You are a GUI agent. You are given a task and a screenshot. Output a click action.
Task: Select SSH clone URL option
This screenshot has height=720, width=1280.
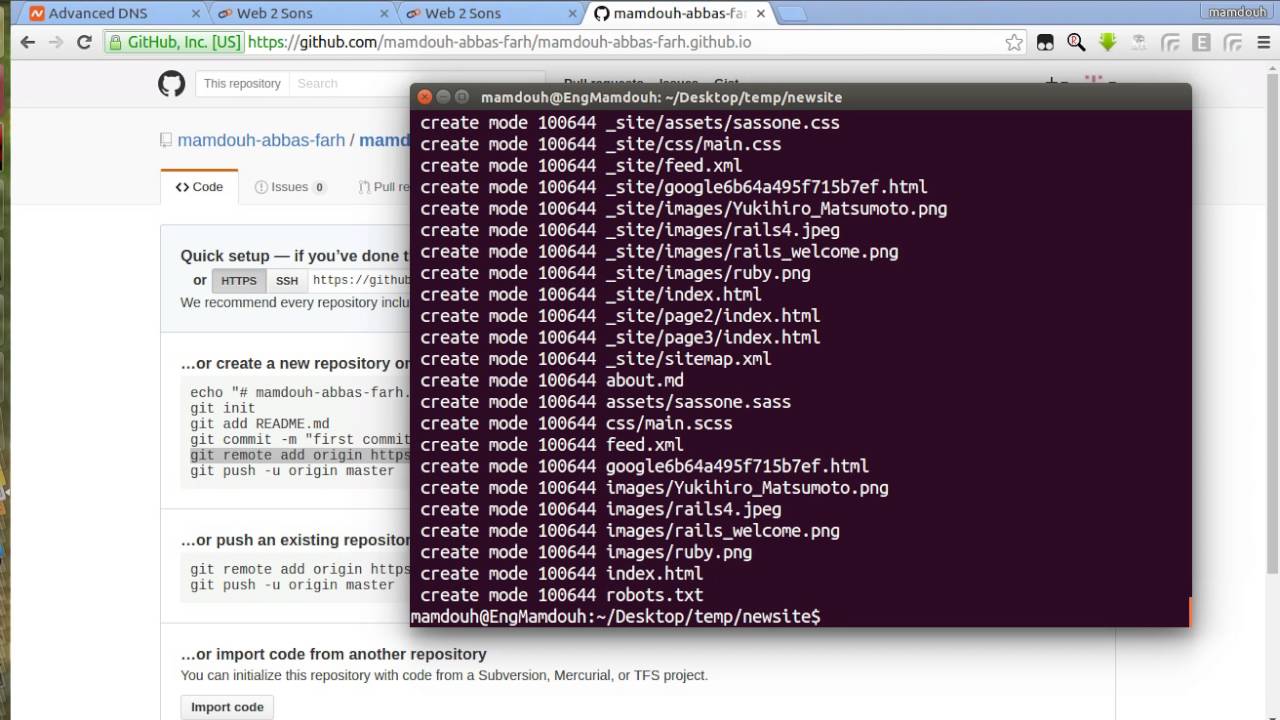tap(287, 281)
